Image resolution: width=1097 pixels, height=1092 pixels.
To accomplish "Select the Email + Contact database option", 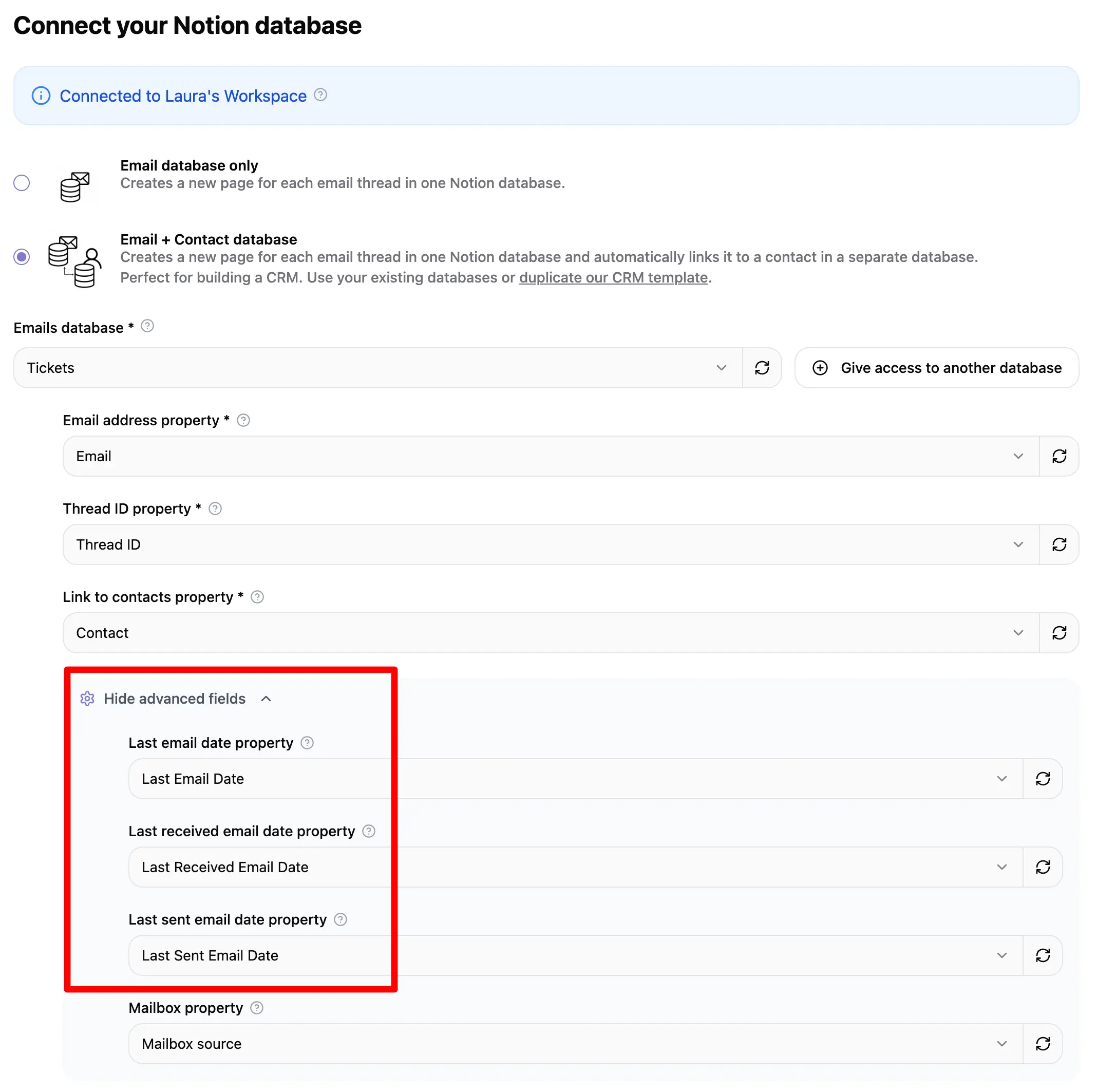I will (x=22, y=257).
